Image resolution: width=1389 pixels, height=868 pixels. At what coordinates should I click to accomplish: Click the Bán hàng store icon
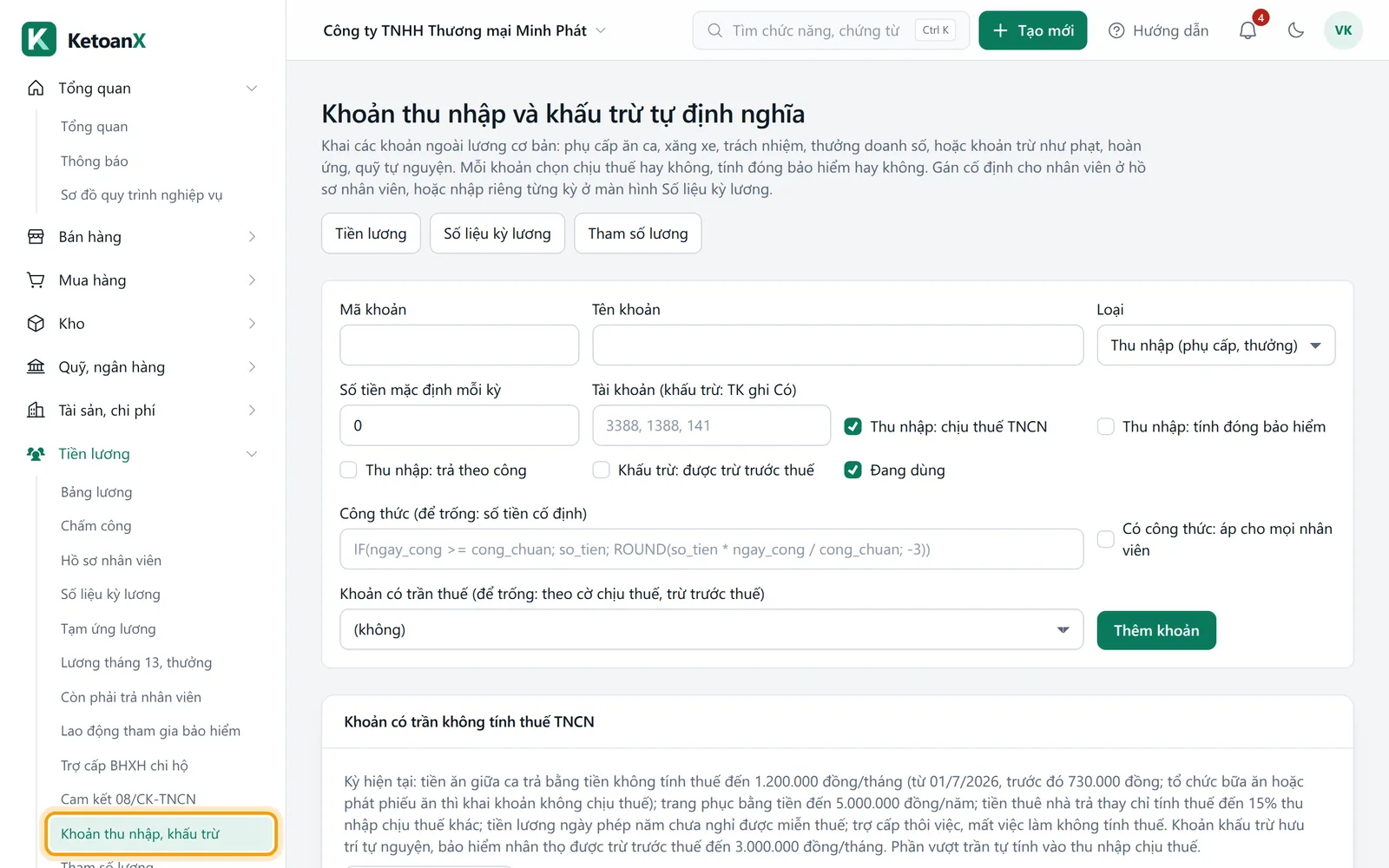coord(36,236)
